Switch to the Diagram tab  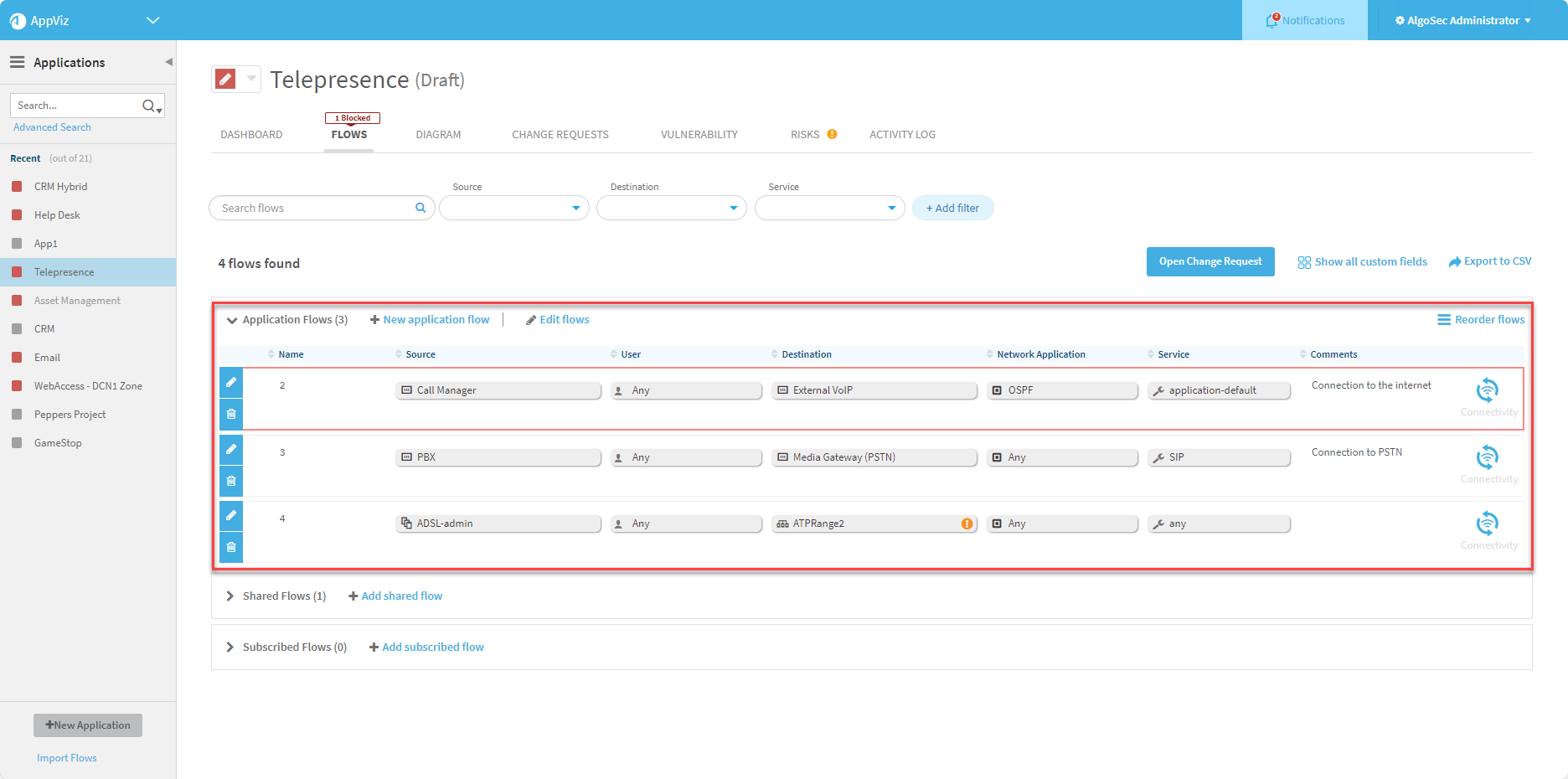tap(438, 134)
